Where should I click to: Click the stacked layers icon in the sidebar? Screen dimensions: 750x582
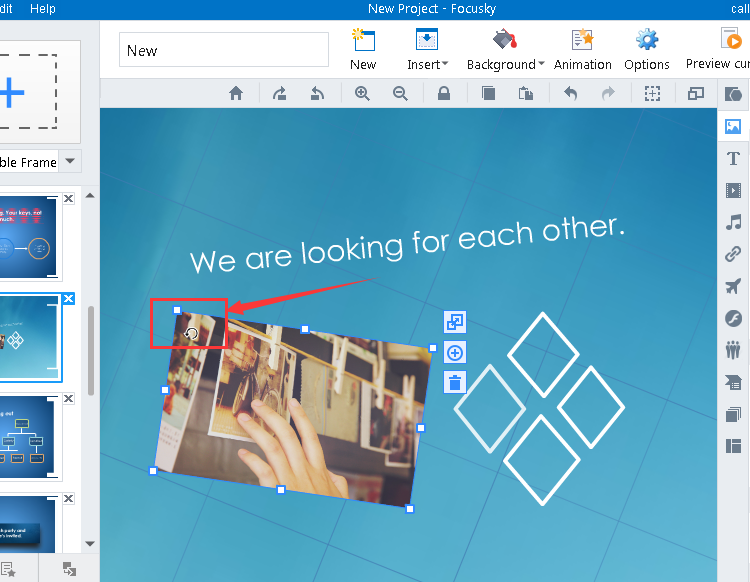click(733, 414)
